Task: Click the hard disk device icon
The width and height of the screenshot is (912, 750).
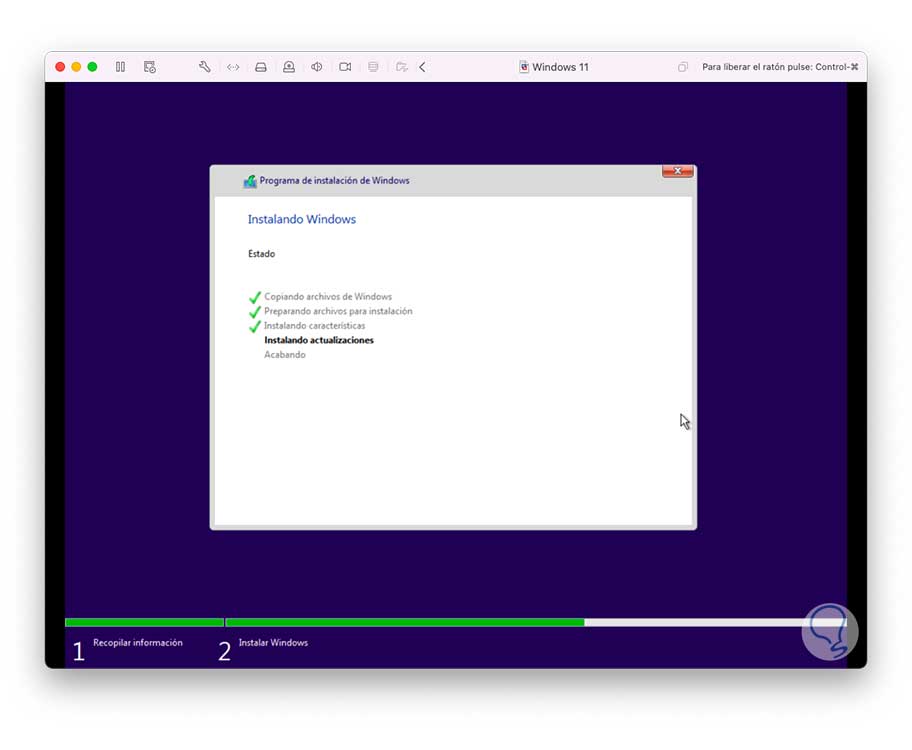Action: [261, 67]
